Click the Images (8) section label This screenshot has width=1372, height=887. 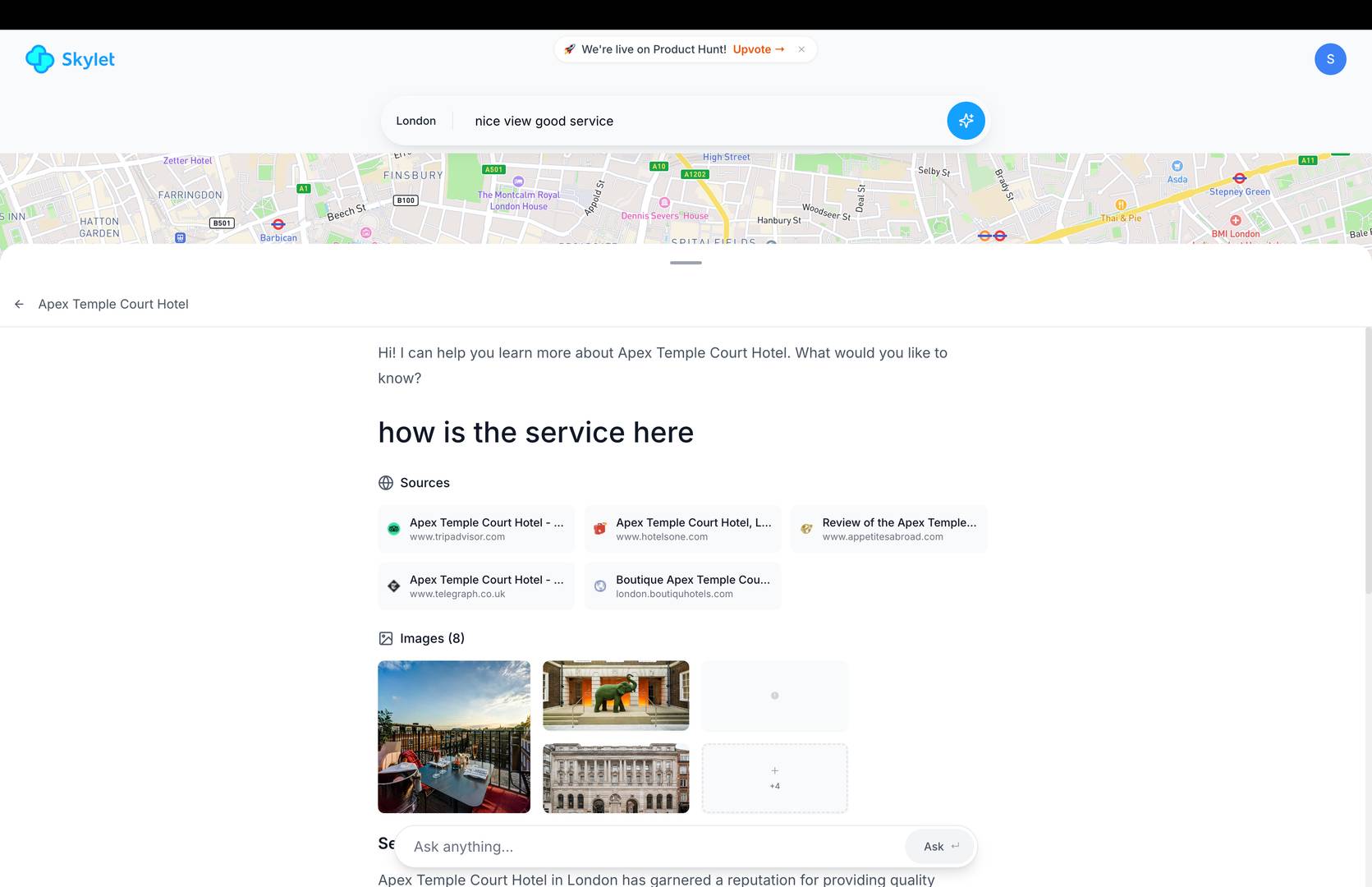(x=432, y=638)
